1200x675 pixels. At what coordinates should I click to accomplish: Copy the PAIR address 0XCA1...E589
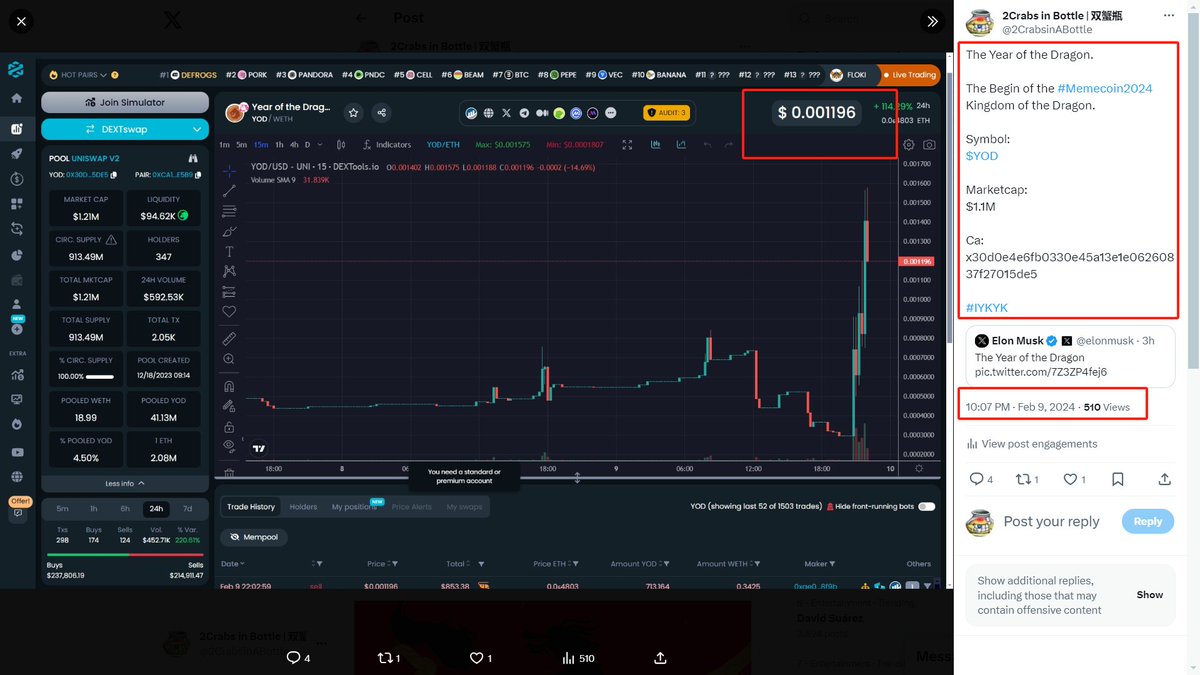(198, 174)
